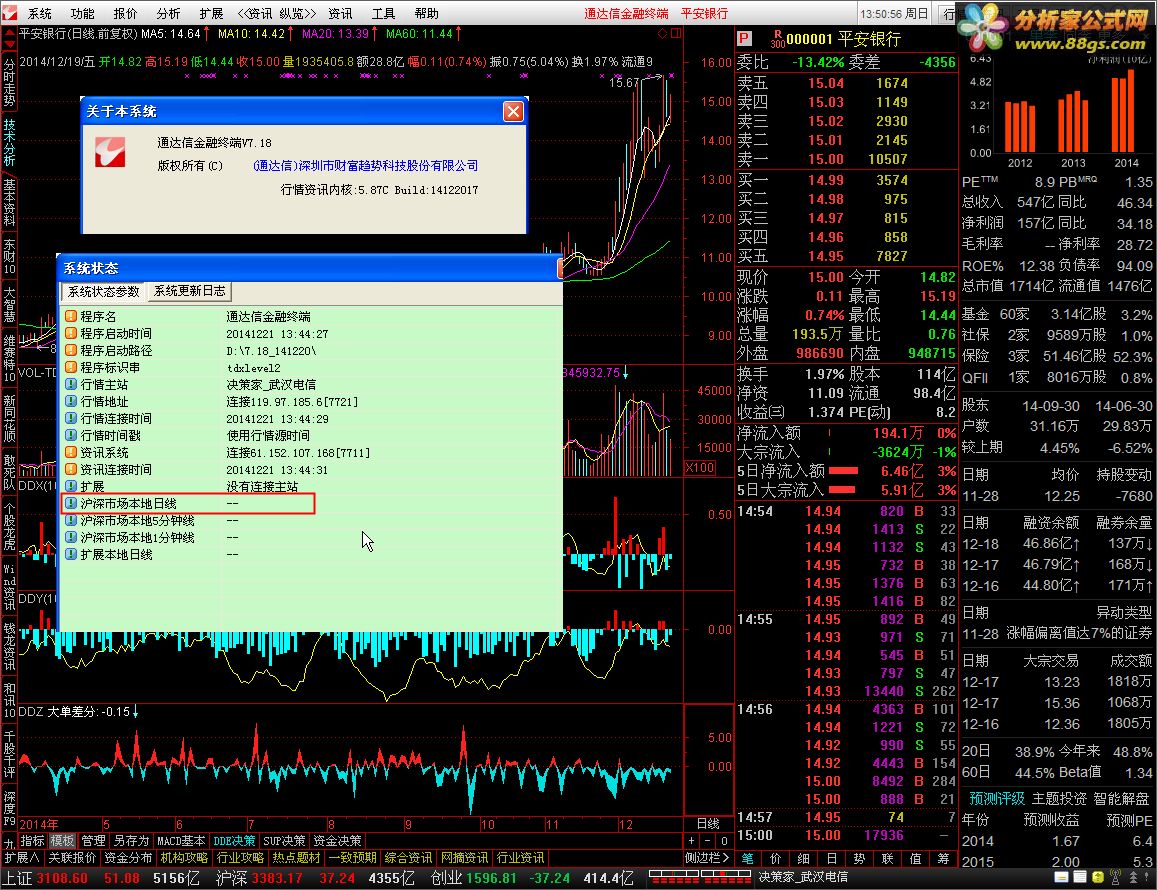Viewport: 1157px width, 890px height.
Task: Open 基本资料 in the left sidebar
Action: click(9, 201)
